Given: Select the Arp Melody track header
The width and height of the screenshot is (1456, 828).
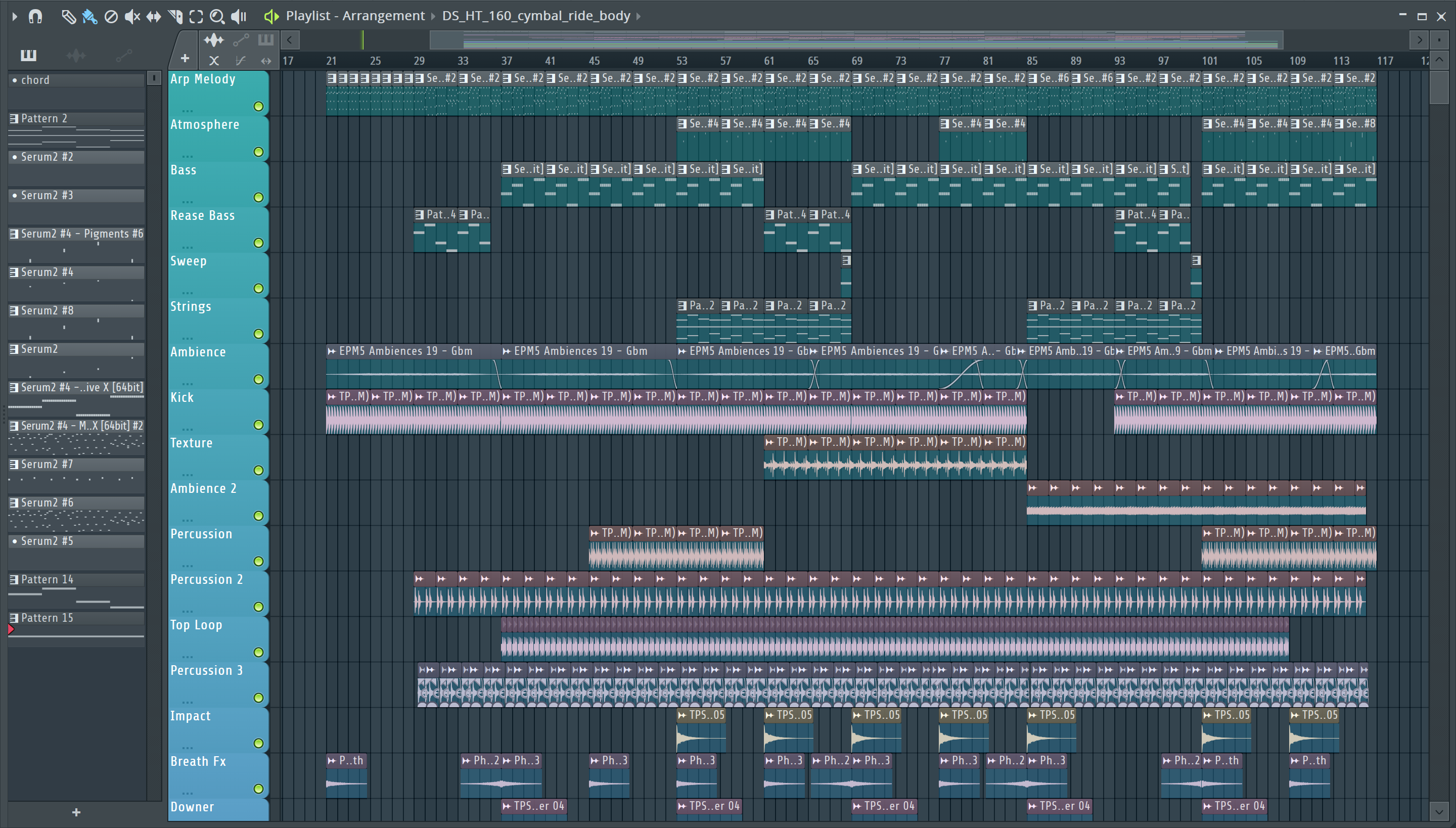Looking at the screenshot, I should (x=218, y=93).
